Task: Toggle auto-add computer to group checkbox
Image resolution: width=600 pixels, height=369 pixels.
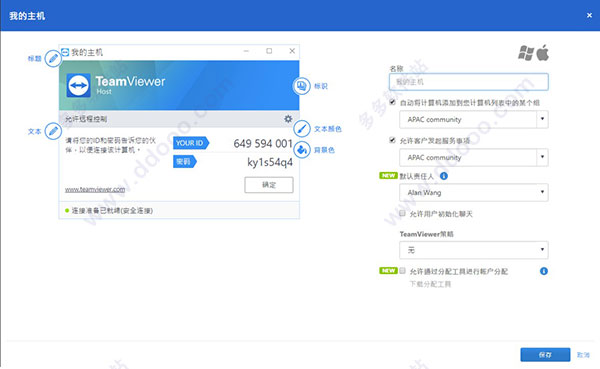Action: tap(392, 102)
